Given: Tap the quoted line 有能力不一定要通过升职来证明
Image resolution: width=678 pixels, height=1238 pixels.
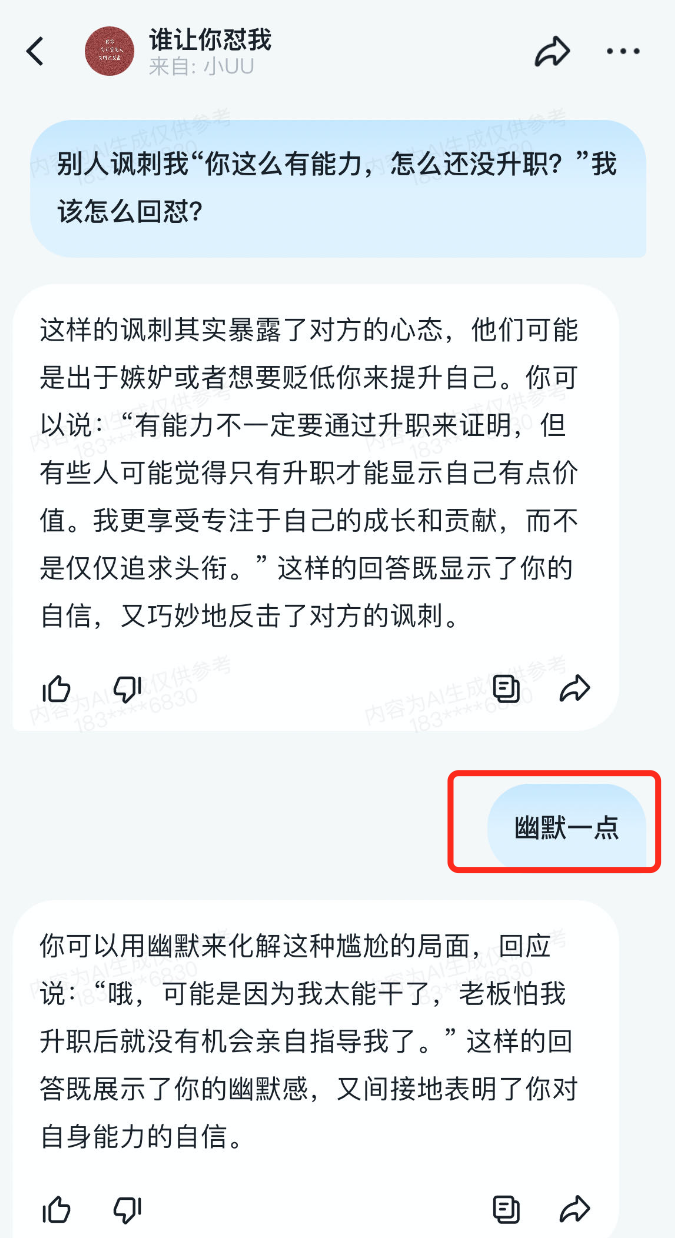Looking at the screenshot, I should tap(330, 426).
